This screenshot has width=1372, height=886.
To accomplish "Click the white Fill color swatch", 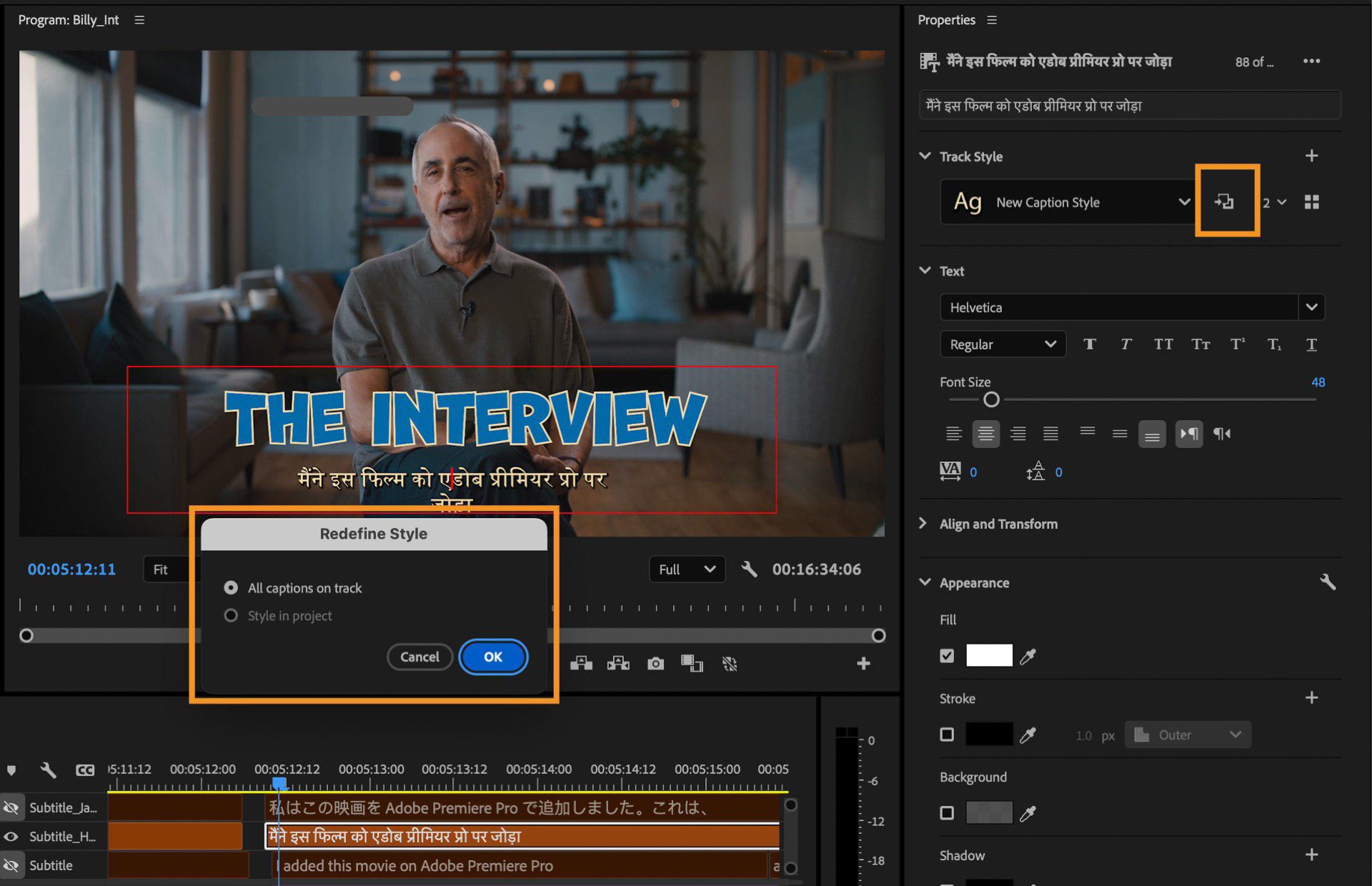I will (x=989, y=655).
